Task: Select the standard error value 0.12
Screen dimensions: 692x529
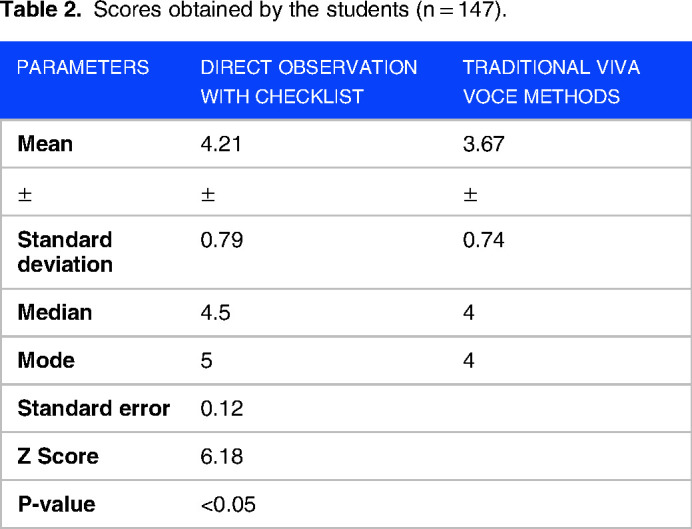Action: 221,409
